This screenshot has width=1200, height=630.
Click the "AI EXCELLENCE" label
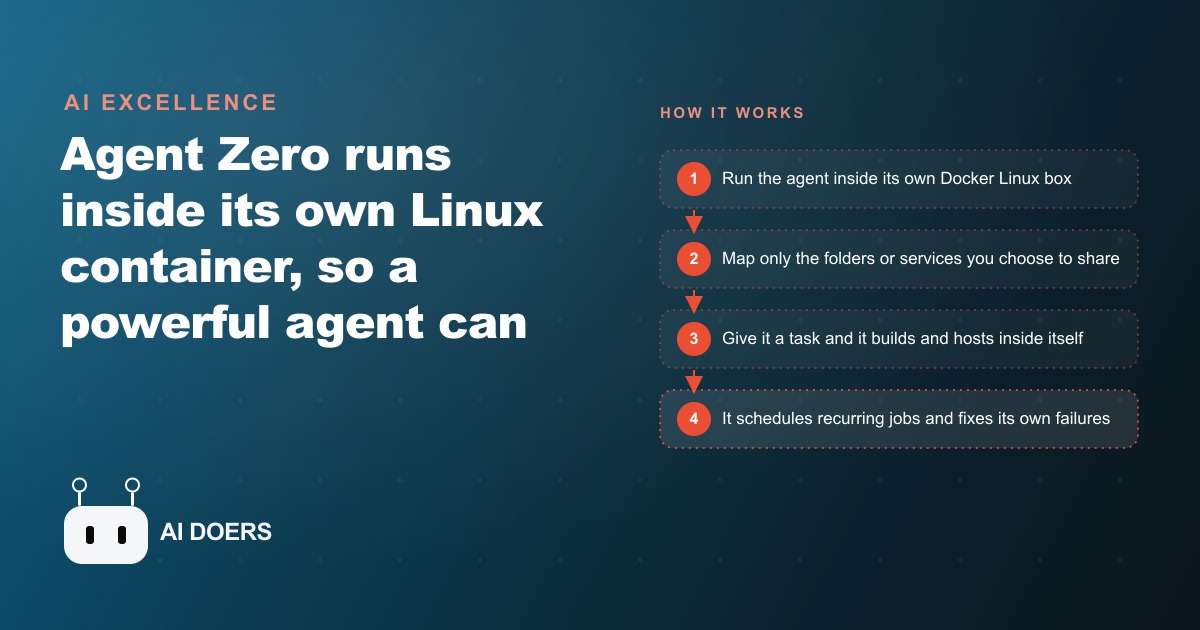click(170, 102)
